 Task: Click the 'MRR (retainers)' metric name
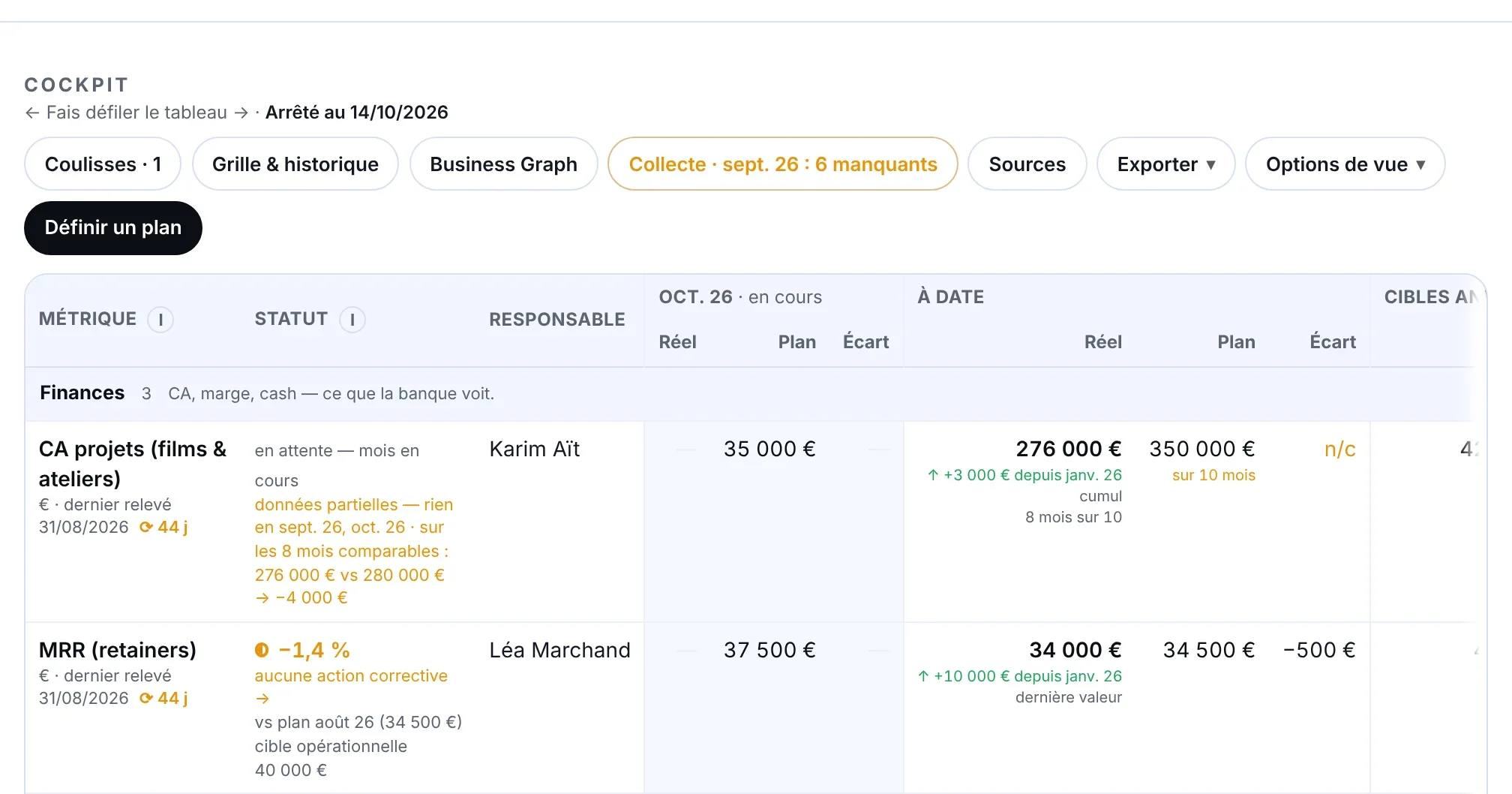point(118,650)
